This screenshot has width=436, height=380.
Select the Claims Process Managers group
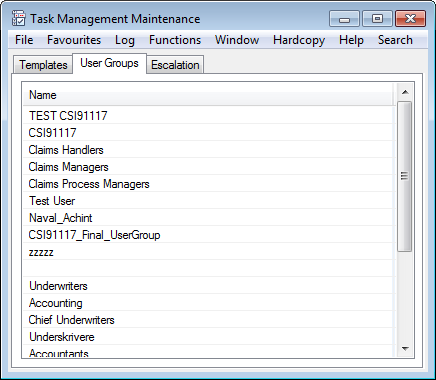208,184
